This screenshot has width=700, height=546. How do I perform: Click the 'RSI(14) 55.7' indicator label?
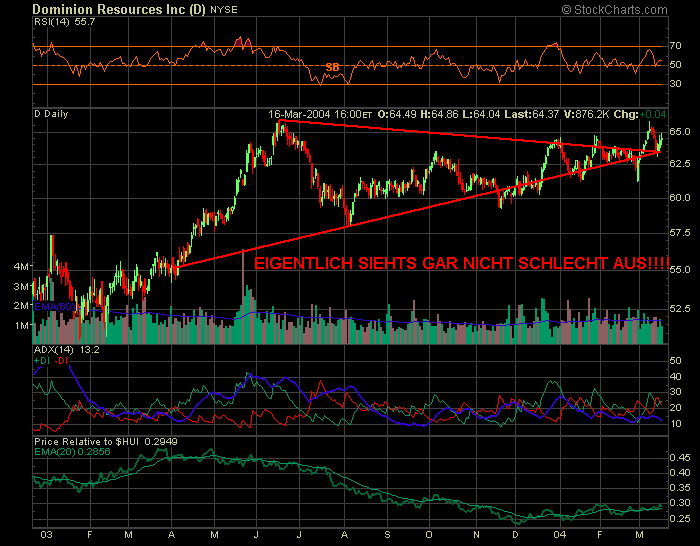(x=65, y=22)
